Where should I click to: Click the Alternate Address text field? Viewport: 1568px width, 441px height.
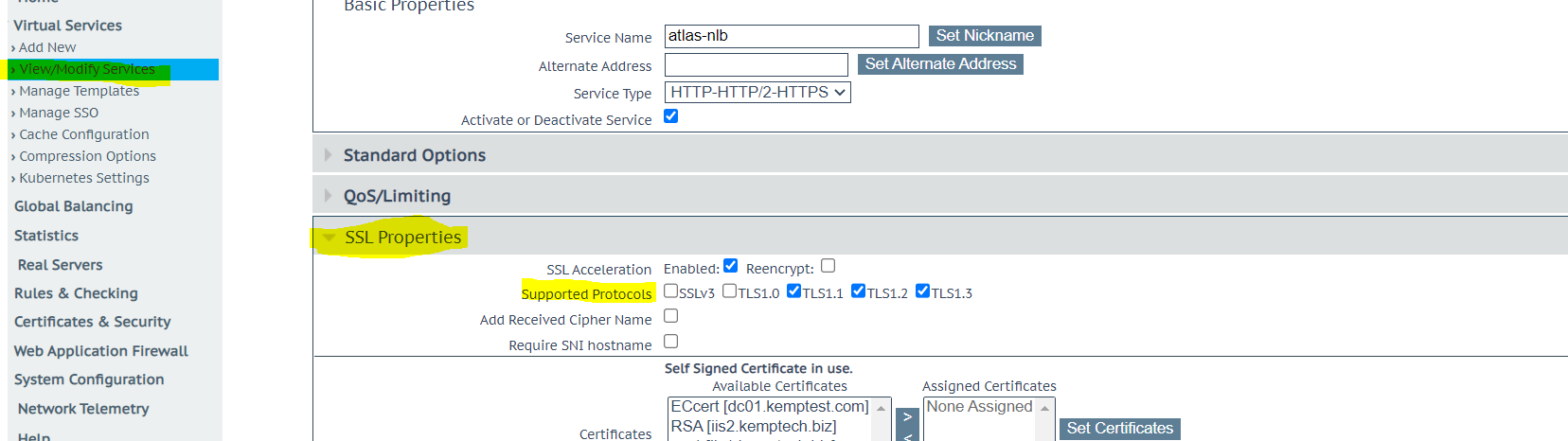756,64
